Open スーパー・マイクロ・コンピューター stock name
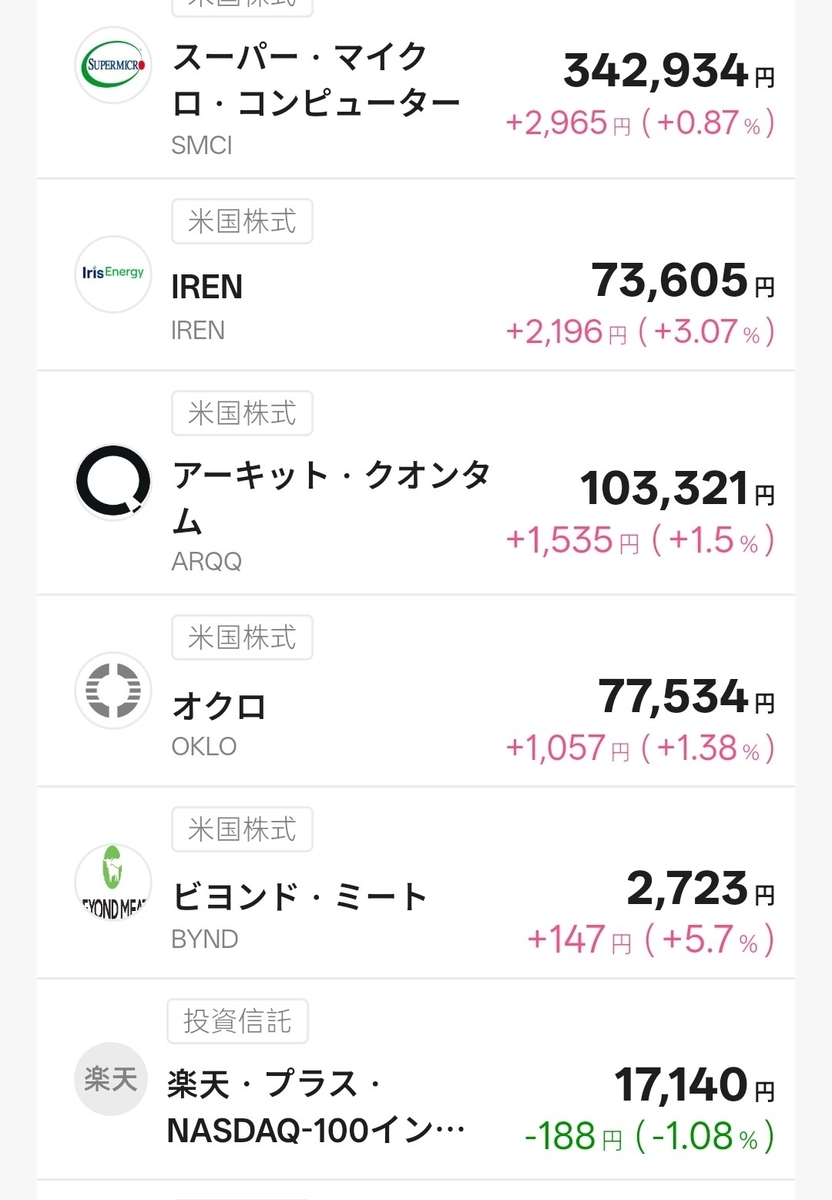This screenshot has width=832, height=1200. coord(316,79)
